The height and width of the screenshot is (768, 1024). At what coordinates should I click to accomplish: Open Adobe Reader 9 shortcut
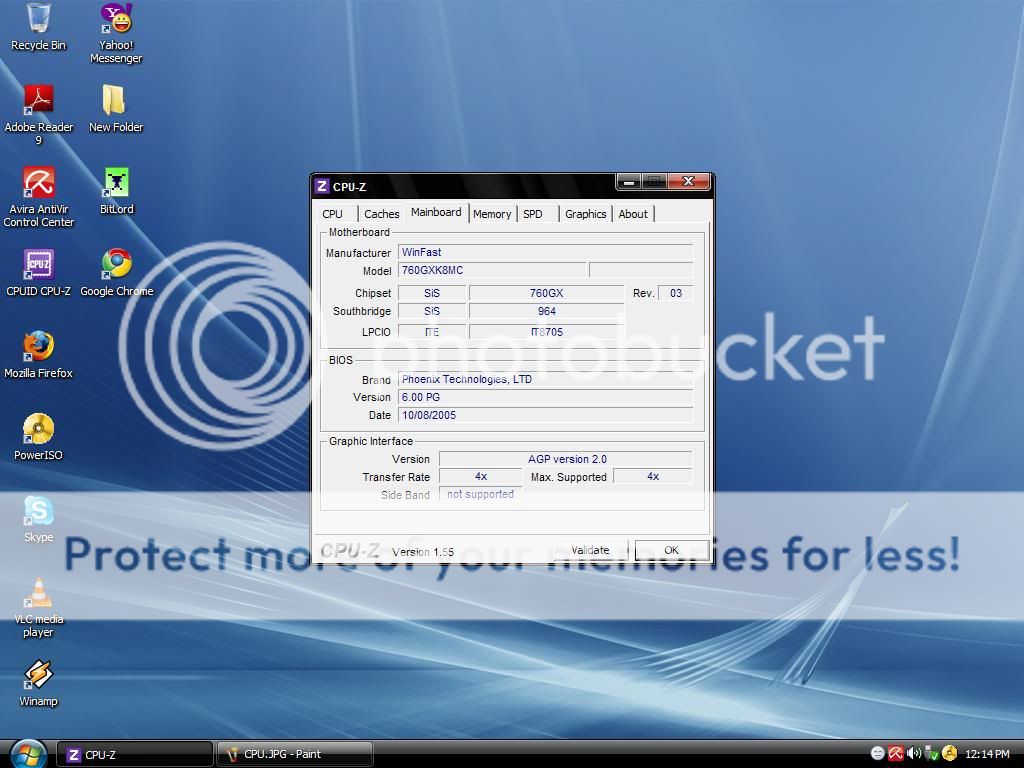coord(39,114)
